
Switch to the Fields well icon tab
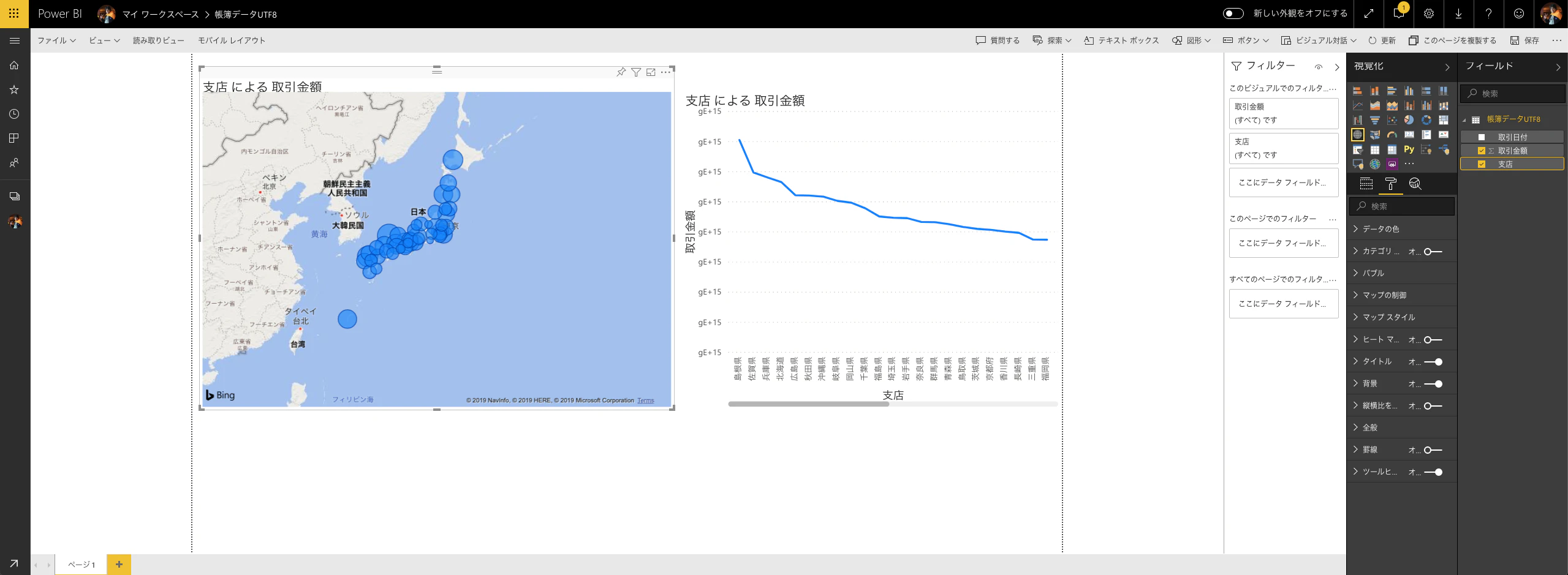[1366, 184]
